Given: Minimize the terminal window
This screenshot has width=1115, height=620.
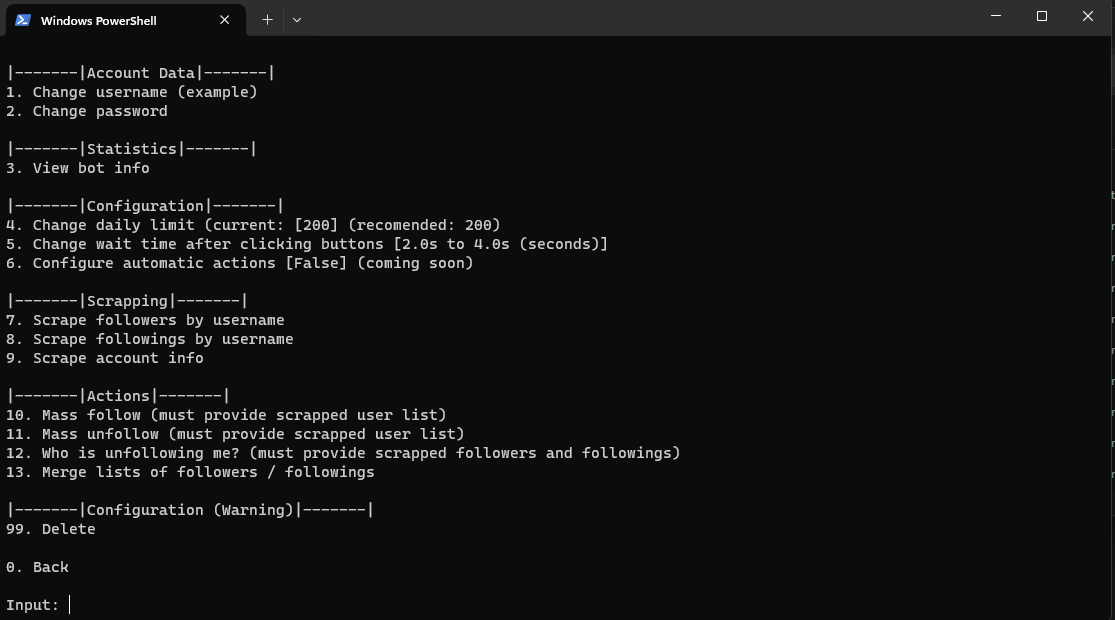Looking at the screenshot, I should pos(996,16).
